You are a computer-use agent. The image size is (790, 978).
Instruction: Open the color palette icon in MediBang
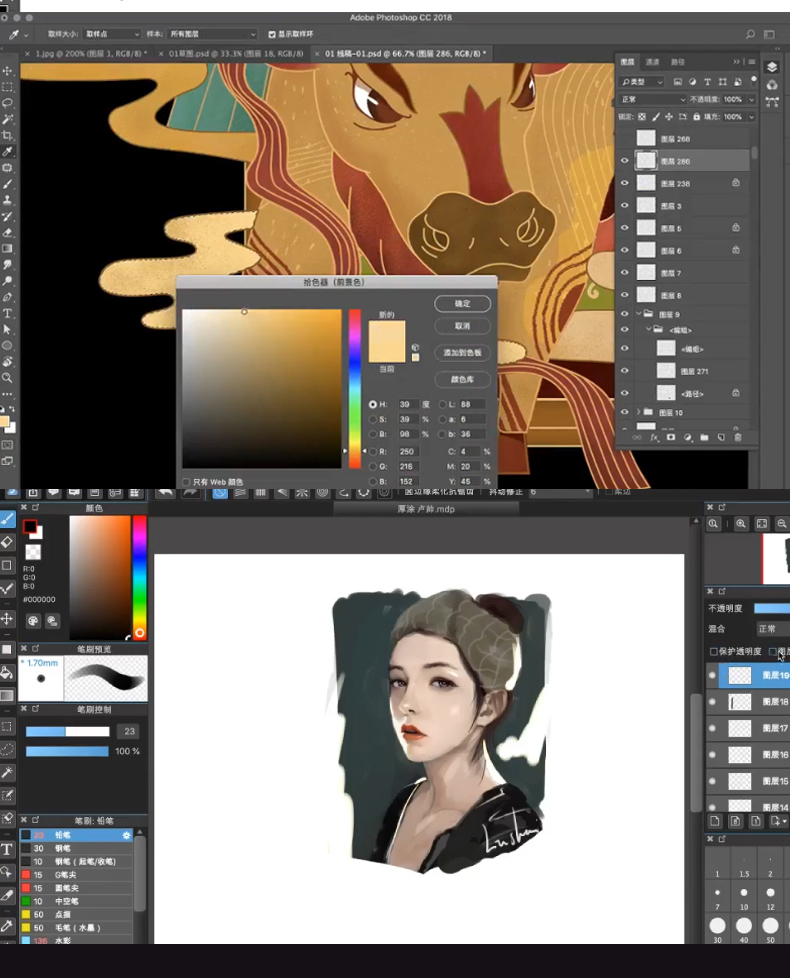(33, 621)
